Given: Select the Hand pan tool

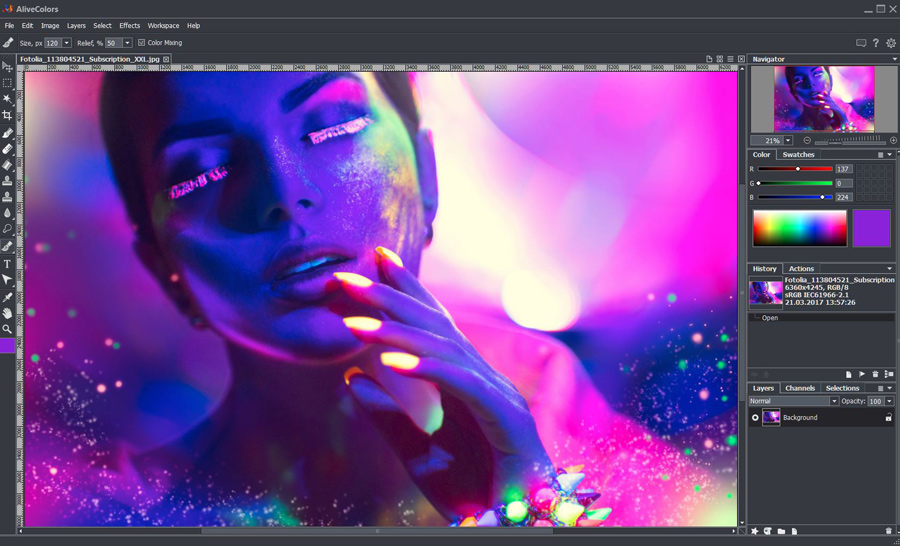Looking at the screenshot, I should [x=7, y=313].
